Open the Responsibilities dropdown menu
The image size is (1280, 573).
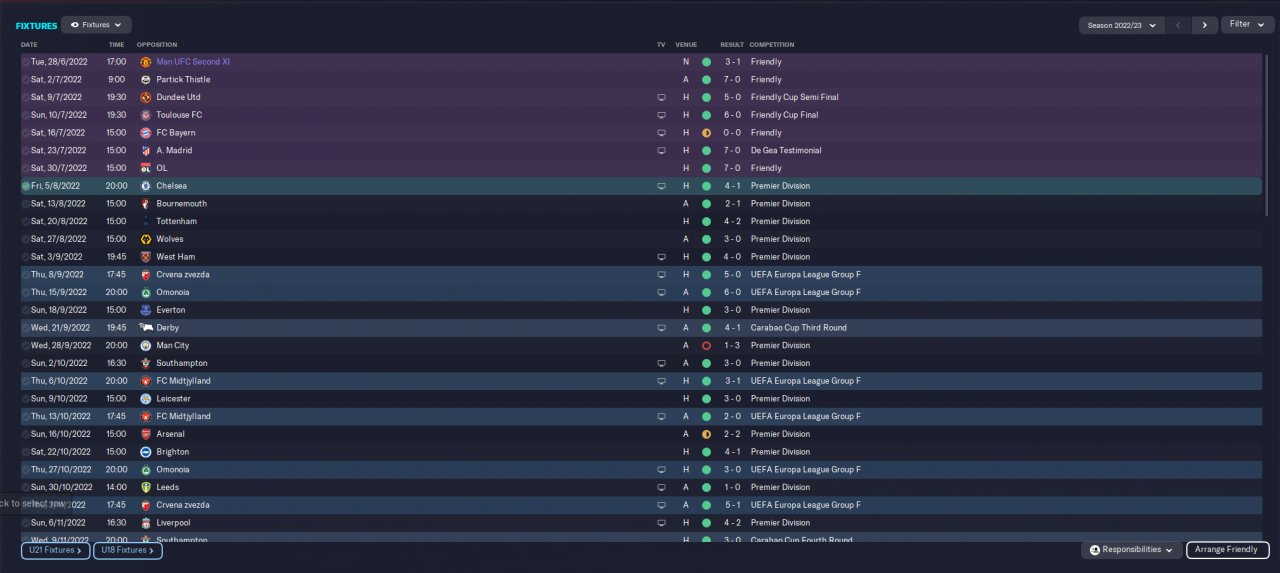pos(1131,550)
